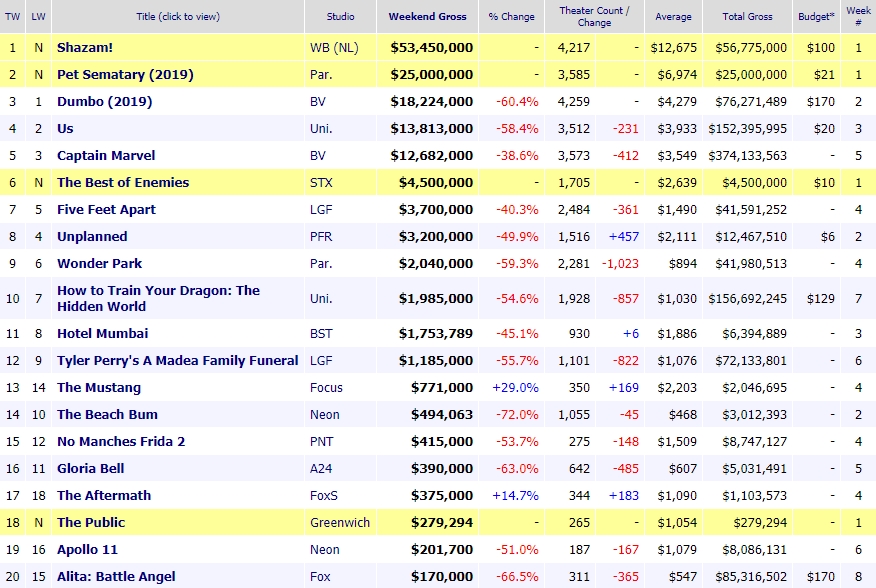Viewport: 876px width, 588px height.
Task: Open the WB (NL) studio link
Action: [x=334, y=48]
